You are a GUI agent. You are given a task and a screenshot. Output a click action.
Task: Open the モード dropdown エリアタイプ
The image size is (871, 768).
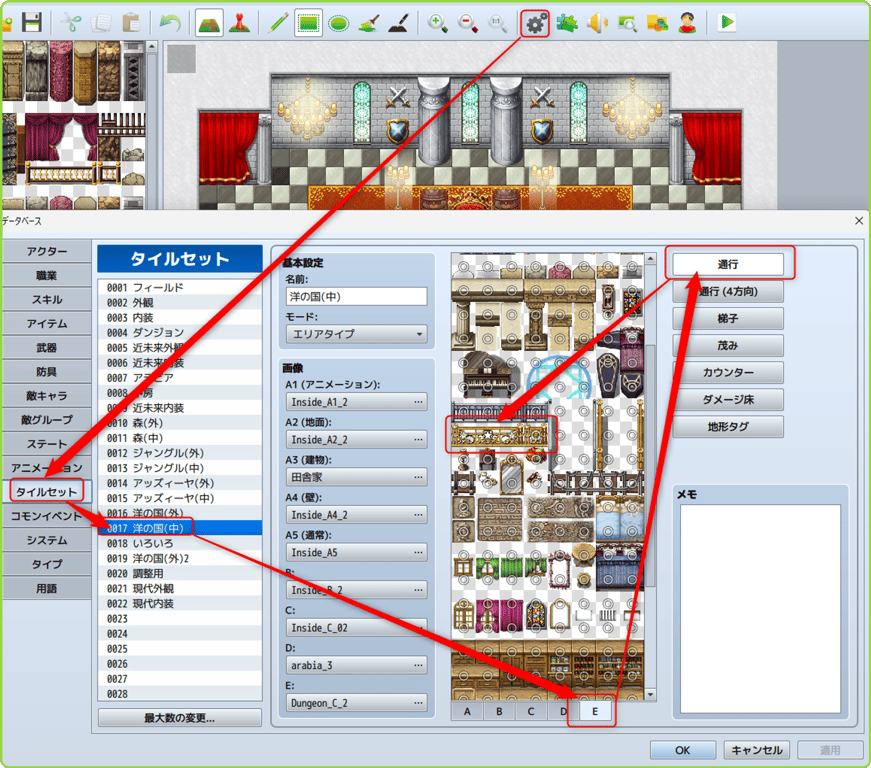tap(356, 334)
